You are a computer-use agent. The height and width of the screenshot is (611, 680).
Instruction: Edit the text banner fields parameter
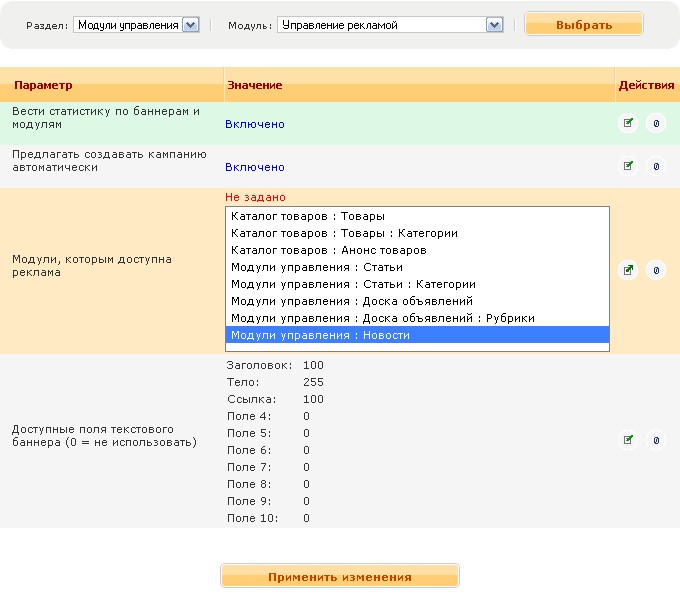628,439
